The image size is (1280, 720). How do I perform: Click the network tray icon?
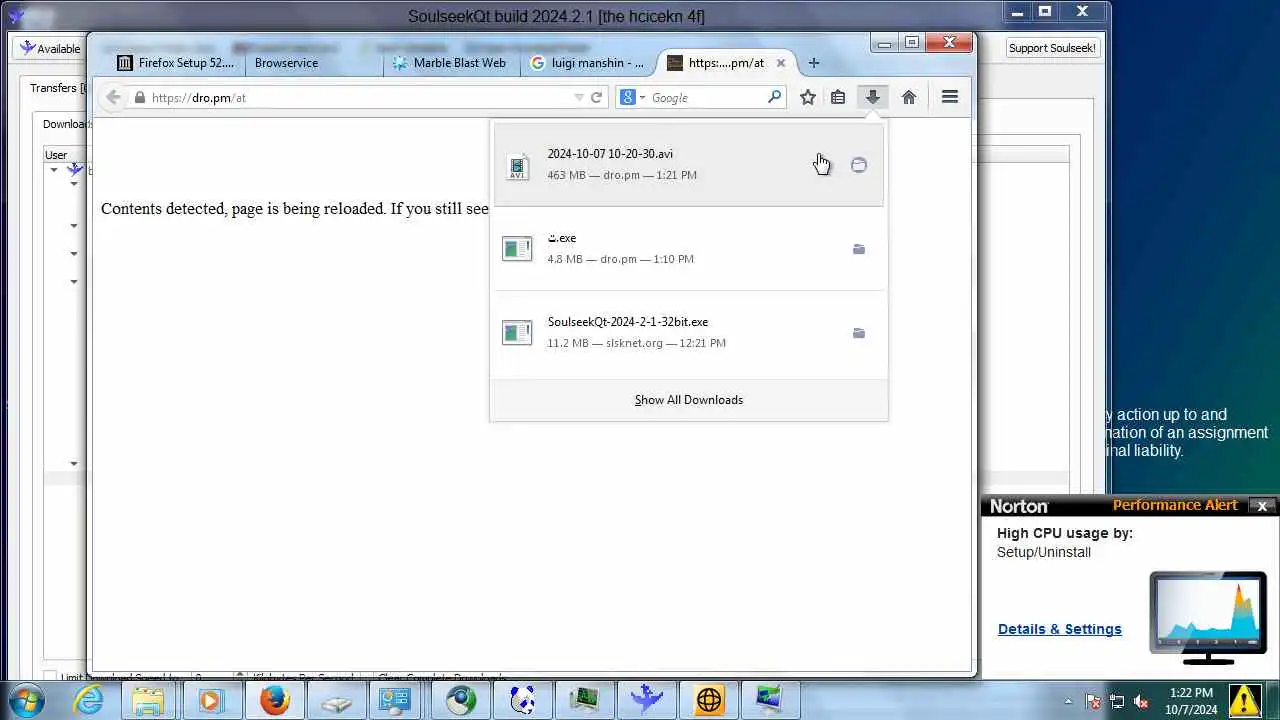[1117, 701]
